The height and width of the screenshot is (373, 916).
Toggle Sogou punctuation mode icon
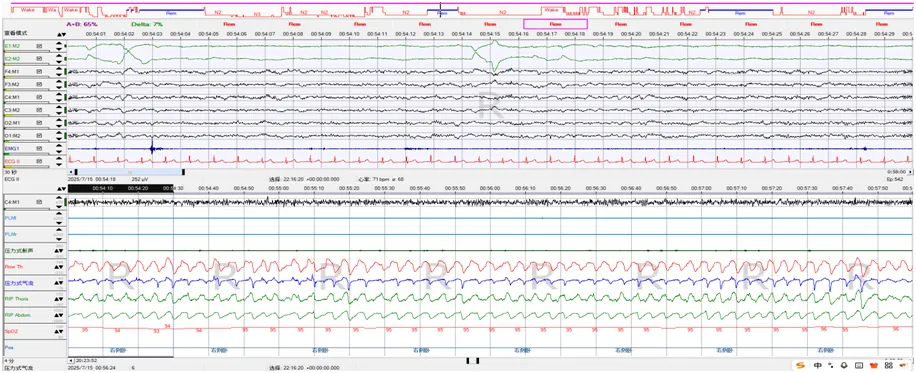(x=830, y=365)
